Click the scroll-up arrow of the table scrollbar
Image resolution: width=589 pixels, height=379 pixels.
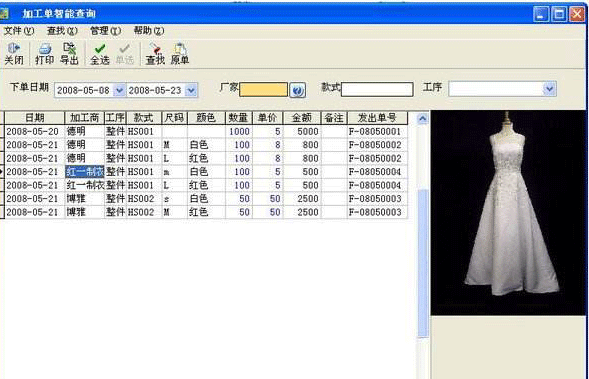tap(423, 119)
